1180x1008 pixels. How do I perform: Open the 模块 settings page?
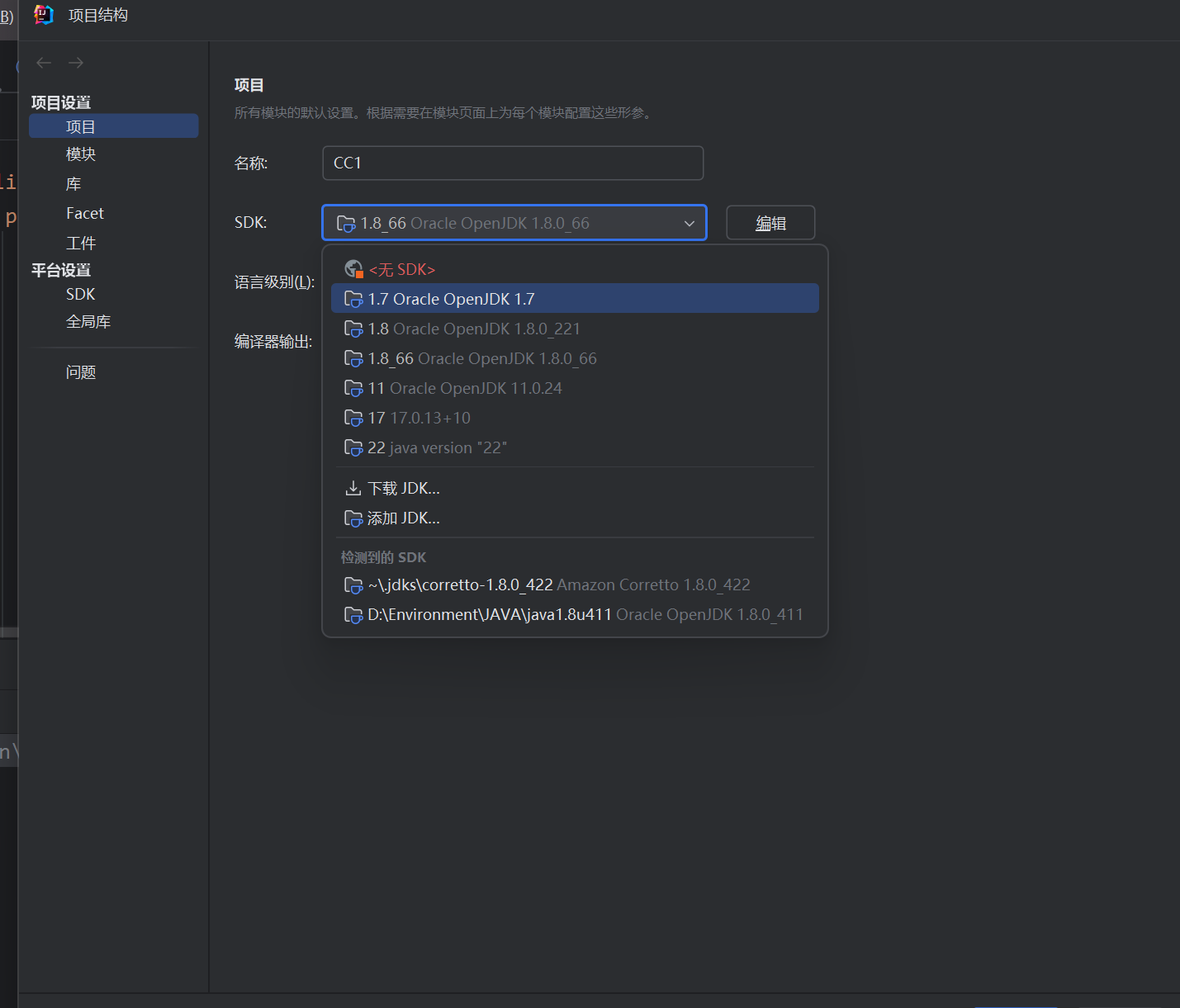pyautogui.click(x=81, y=154)
